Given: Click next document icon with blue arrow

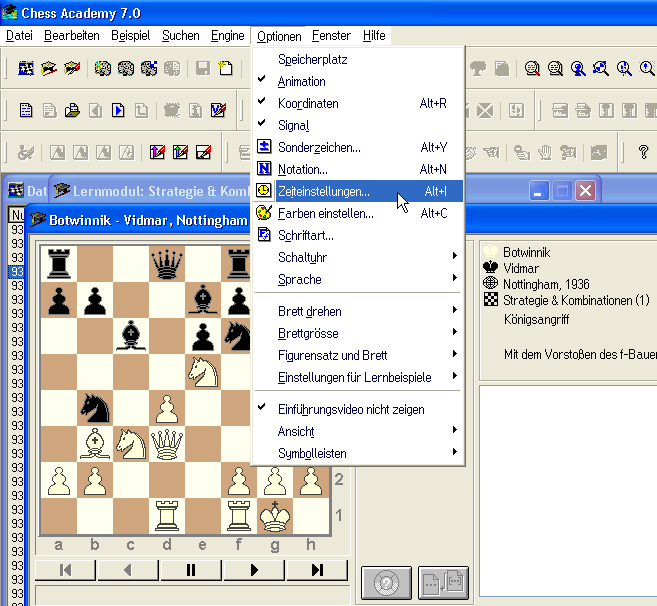Looking at the screenshot, I should pos(118,111).
